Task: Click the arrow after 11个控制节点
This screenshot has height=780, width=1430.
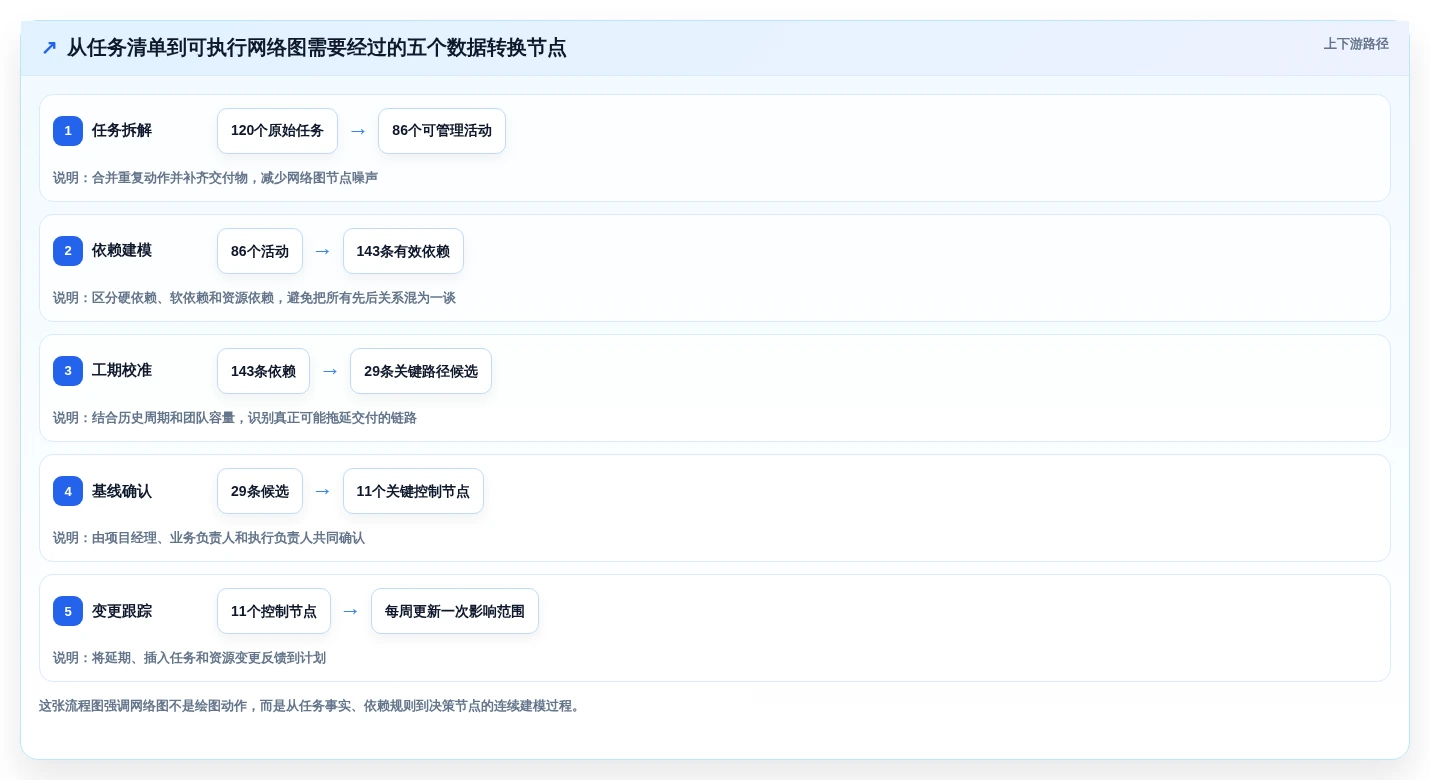Action: pos(351,611)
